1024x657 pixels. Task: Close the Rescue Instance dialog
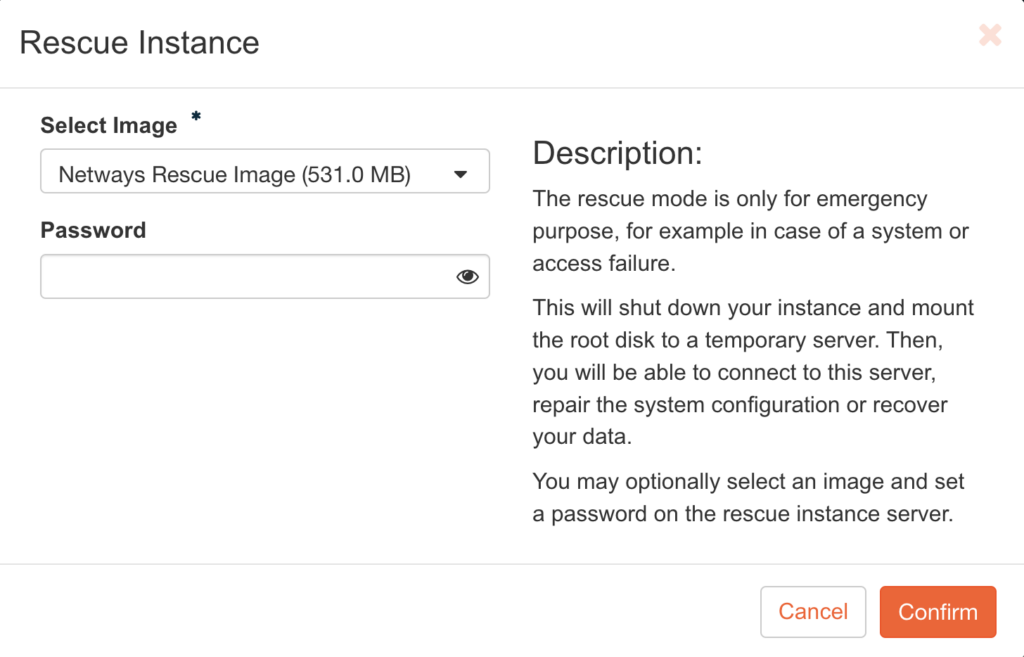[x=990, y=36]
